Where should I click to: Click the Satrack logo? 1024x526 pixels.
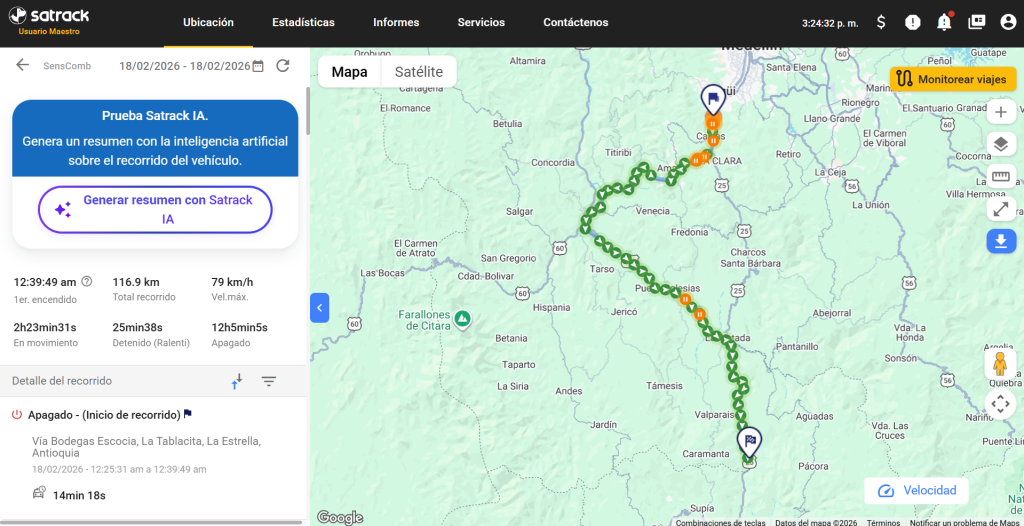tap(49, 15)
